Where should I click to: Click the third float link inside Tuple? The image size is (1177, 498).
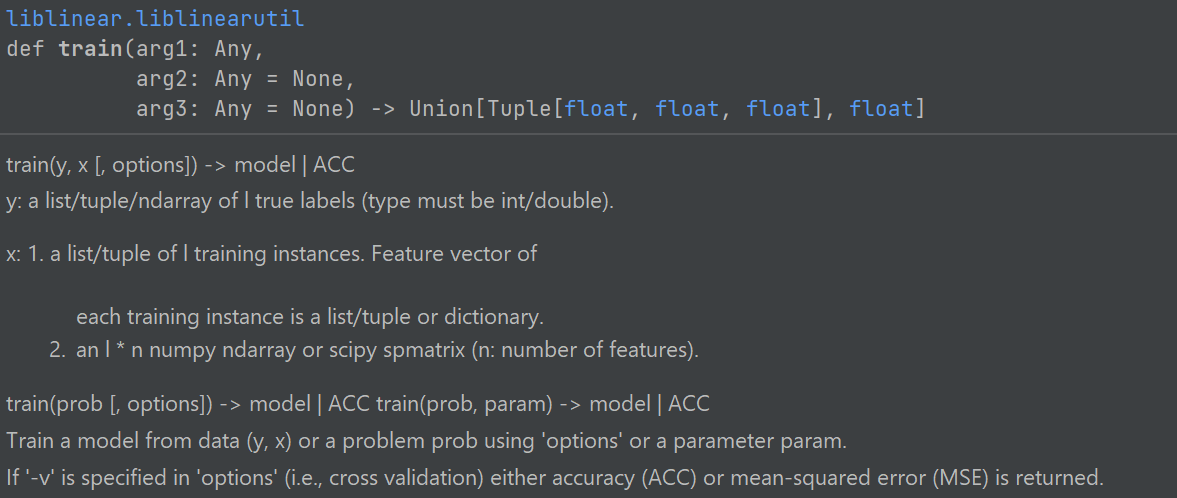point(778,110)
